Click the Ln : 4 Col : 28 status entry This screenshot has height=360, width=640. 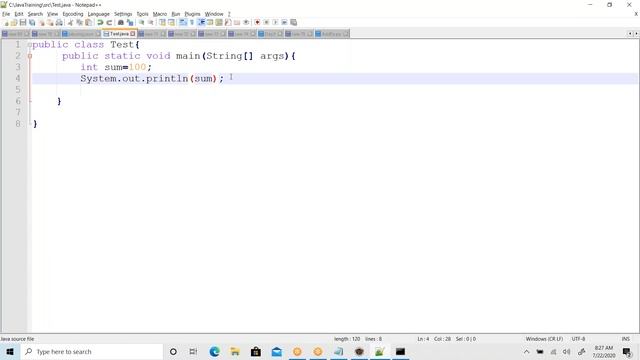[x=434, y=339]
